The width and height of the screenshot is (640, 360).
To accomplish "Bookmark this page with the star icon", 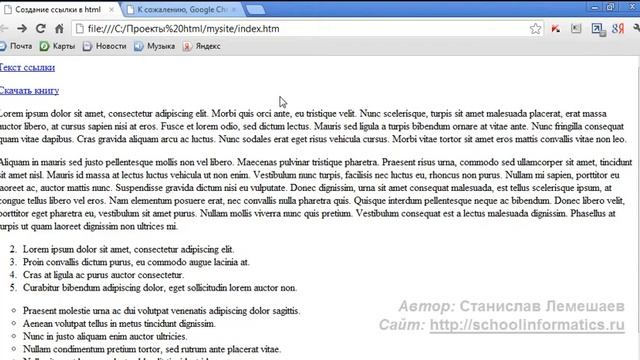I will tap(535, 29).
